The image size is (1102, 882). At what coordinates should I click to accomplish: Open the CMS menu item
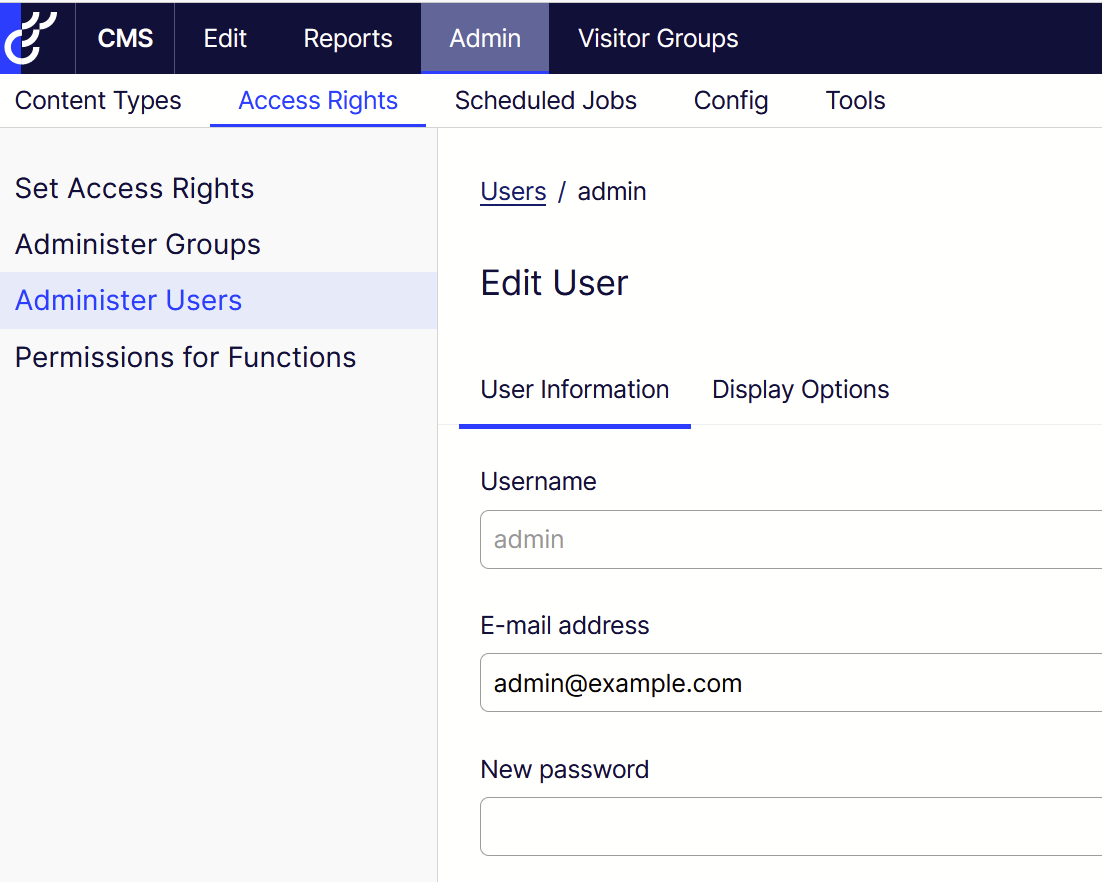tap(125, 39)
